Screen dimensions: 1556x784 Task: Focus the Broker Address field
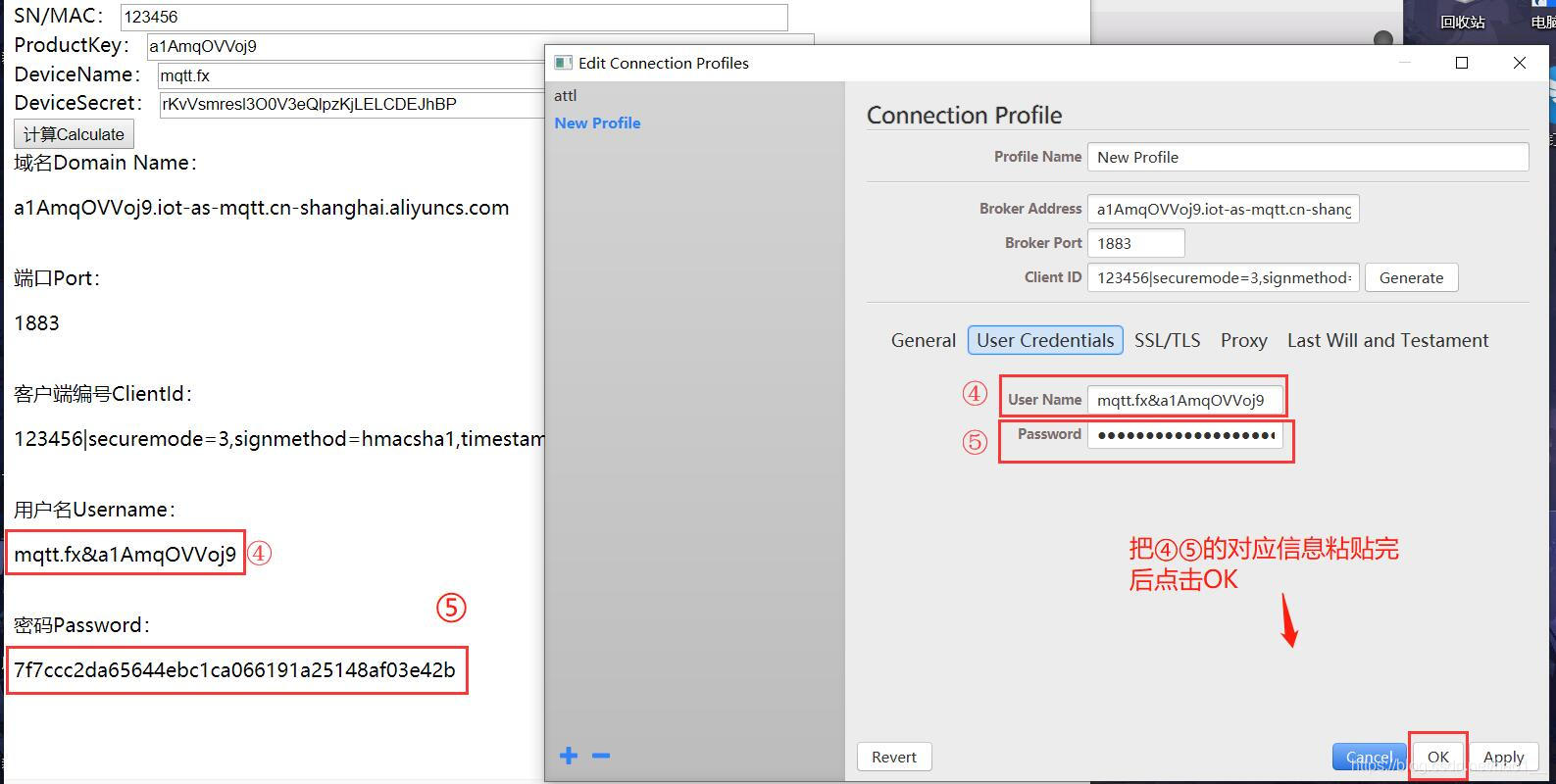[x=1223, y=209]
